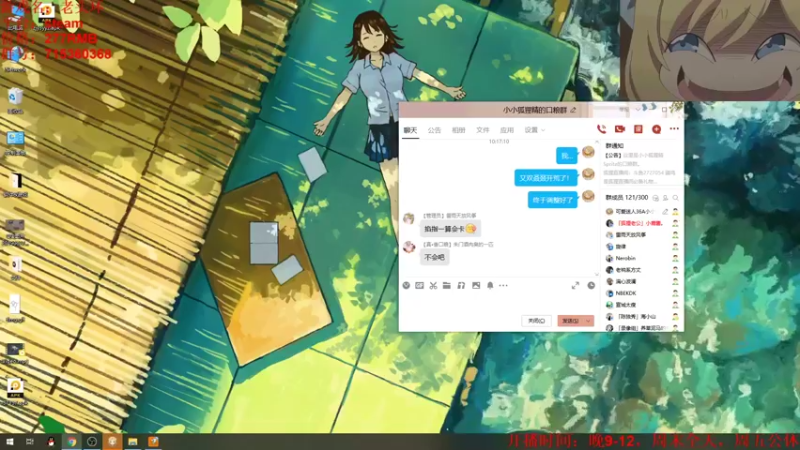Open the GIF sticker panel icon
The image size is (800, 450).
point(419,286)
